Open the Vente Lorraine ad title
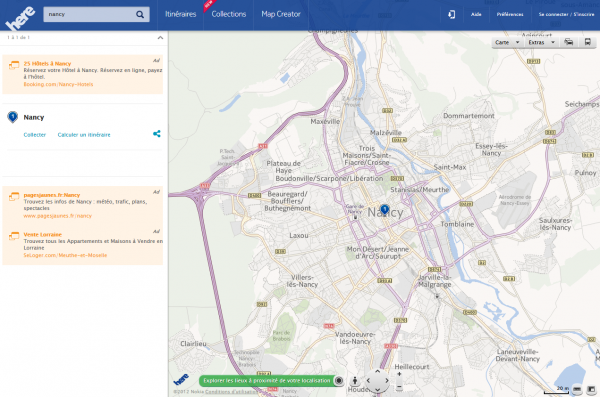 pos(42,234)
